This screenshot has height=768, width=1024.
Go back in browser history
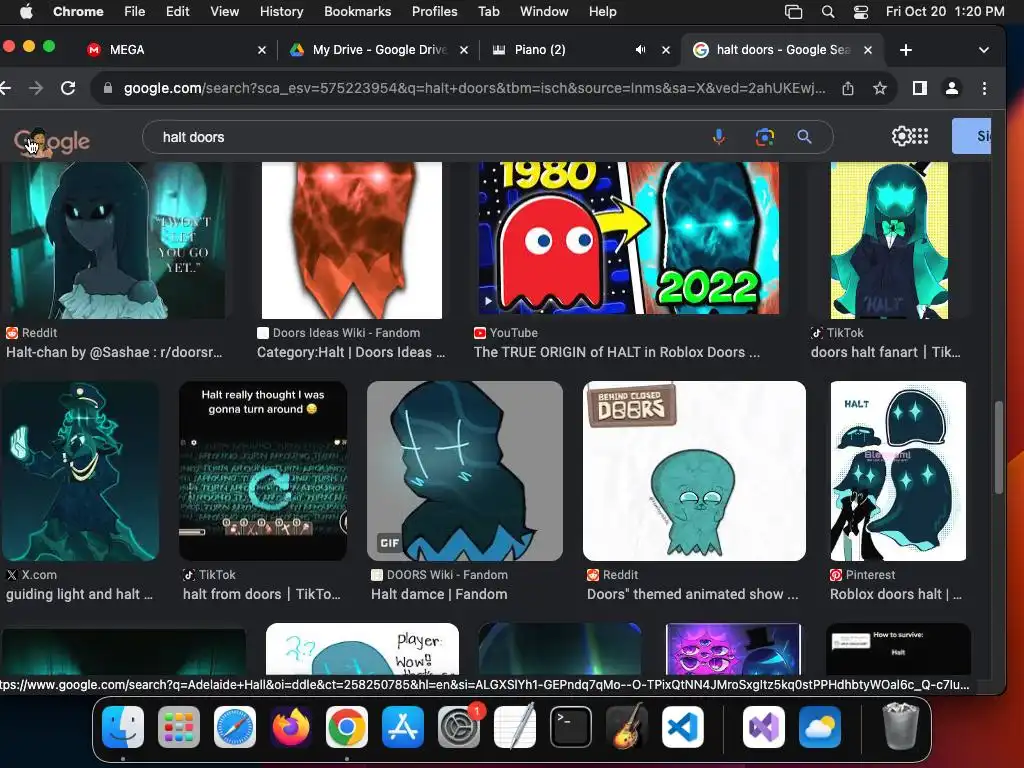point(5,88)
